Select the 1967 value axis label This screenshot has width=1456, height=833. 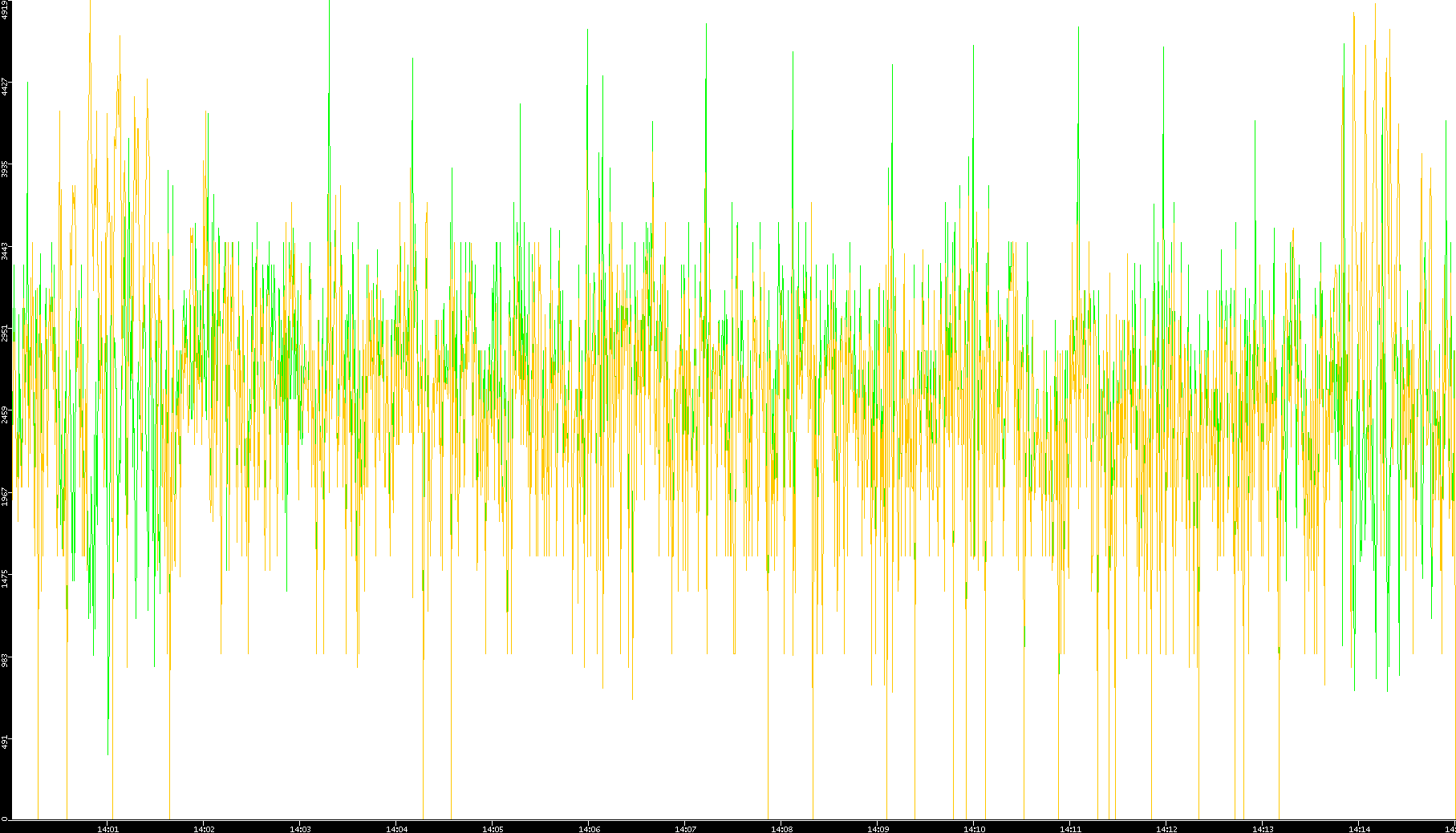click(6, 497)
